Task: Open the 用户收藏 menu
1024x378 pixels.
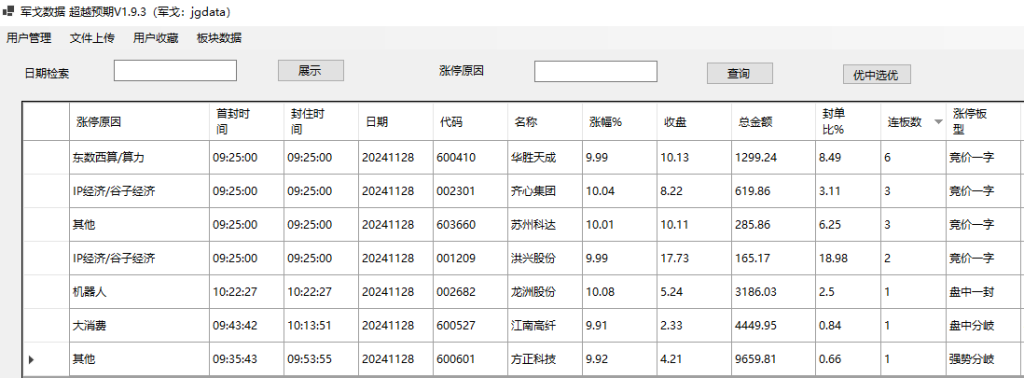Action: click(155, 38)
